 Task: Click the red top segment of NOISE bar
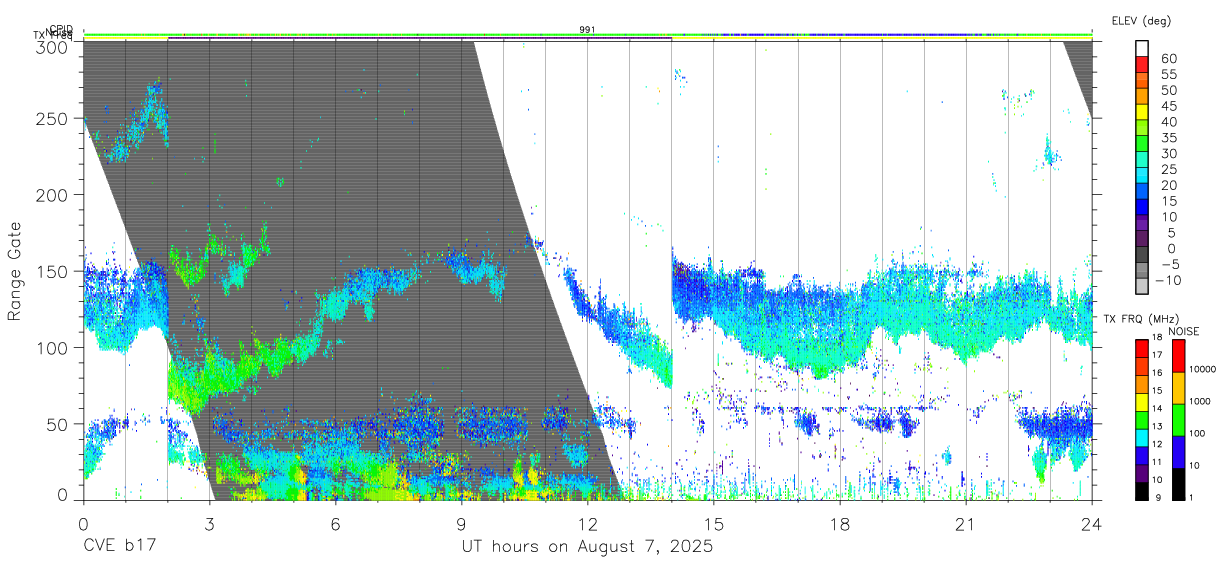[x=1178, y=356]
